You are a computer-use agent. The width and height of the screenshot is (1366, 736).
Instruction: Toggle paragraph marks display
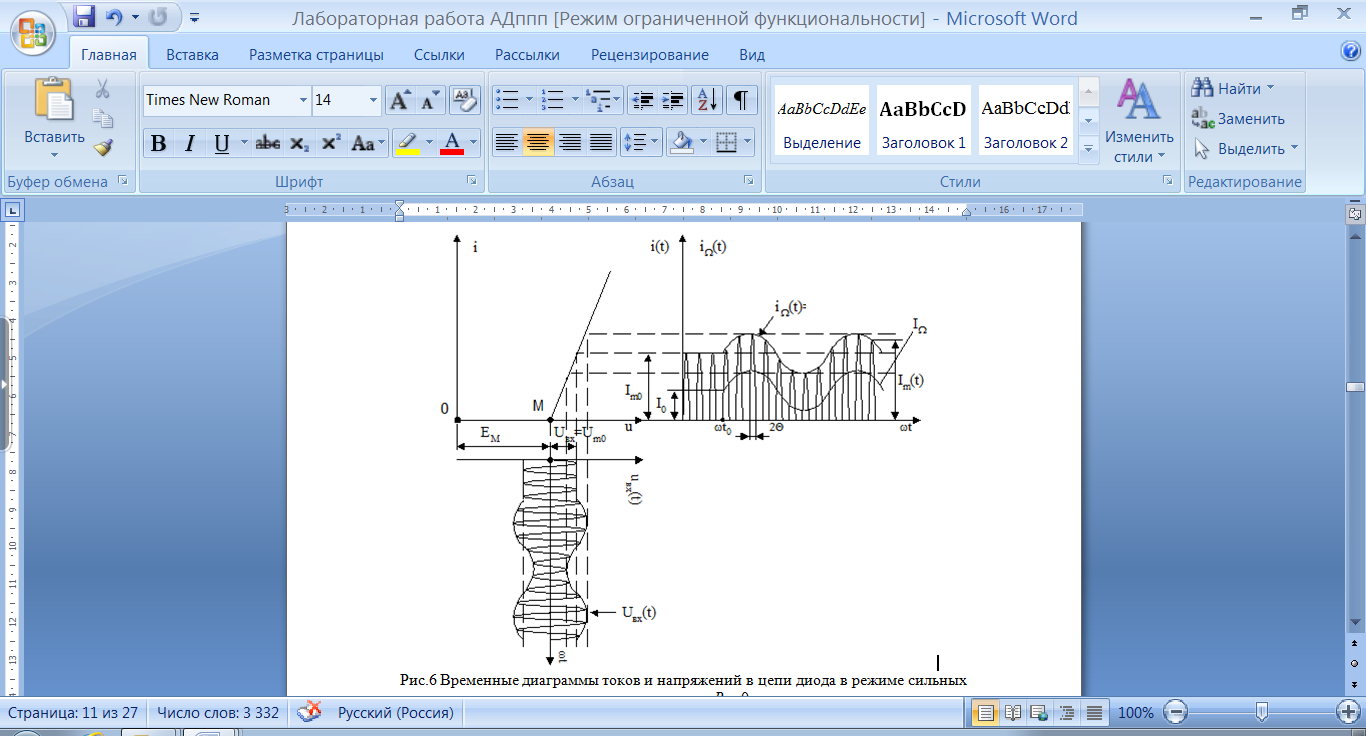[741, 100]
